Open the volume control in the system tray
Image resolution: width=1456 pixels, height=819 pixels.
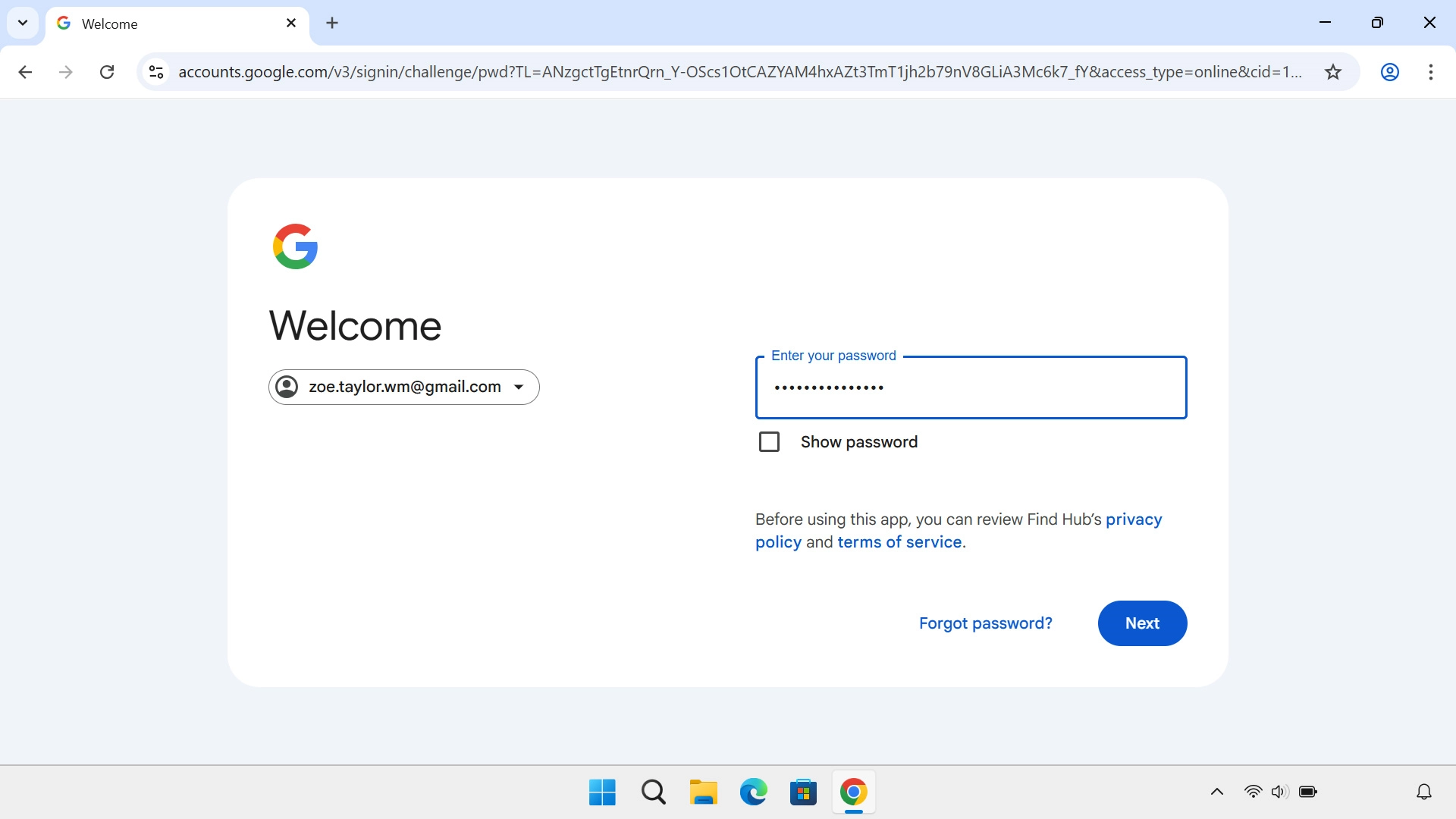1279,791
